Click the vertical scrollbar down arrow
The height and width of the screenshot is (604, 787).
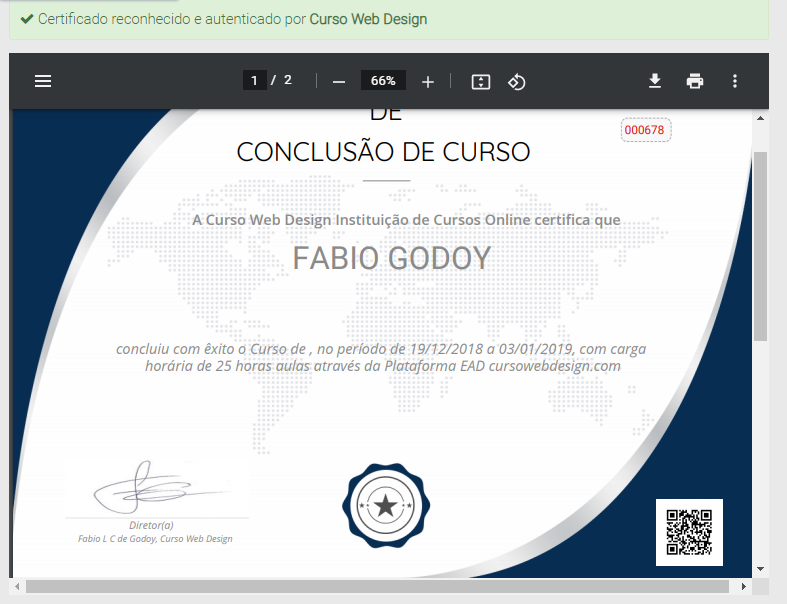coord(760,569)
